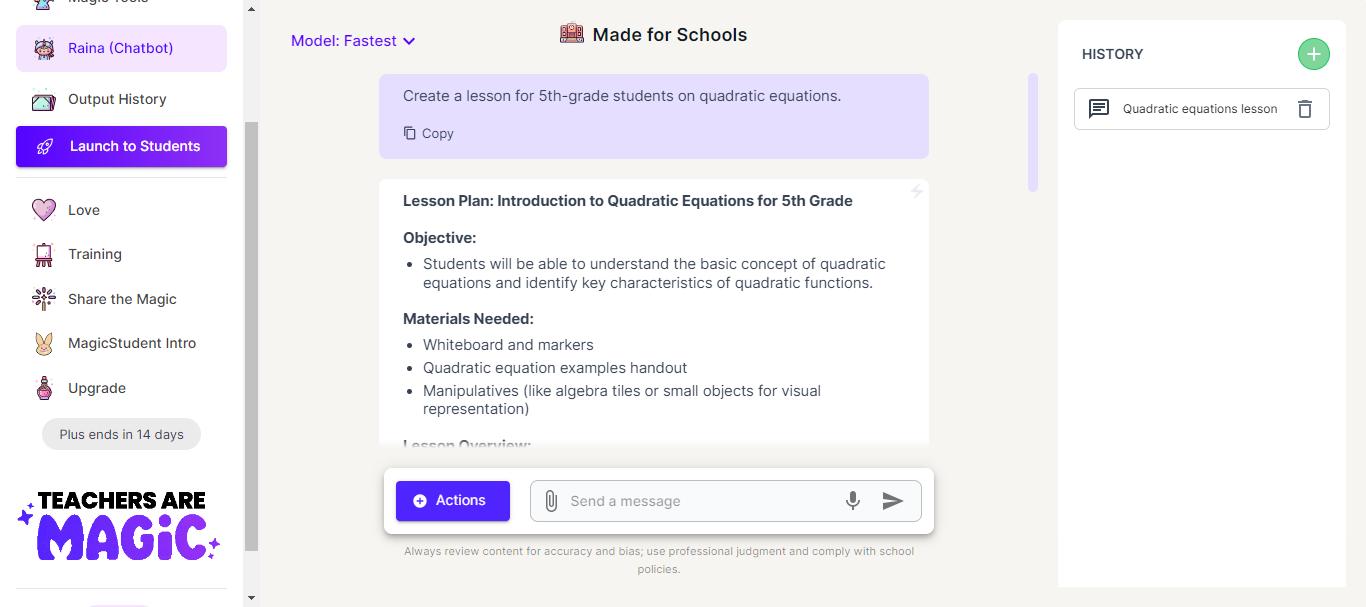1366x607 pixels.
Task: Open the Model: Fastest dropdown
Action: click(353, 41)
